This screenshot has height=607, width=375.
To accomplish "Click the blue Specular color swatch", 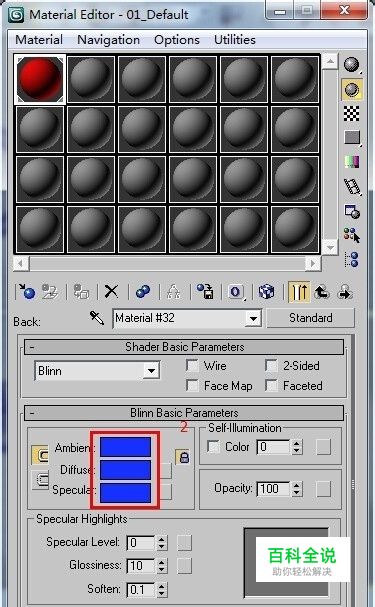I will [125, 492].
